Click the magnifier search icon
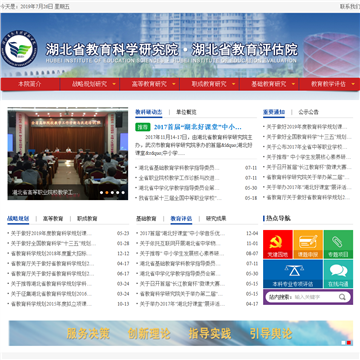360x360 pixels. pyautogui.click(x=342, y=297)
